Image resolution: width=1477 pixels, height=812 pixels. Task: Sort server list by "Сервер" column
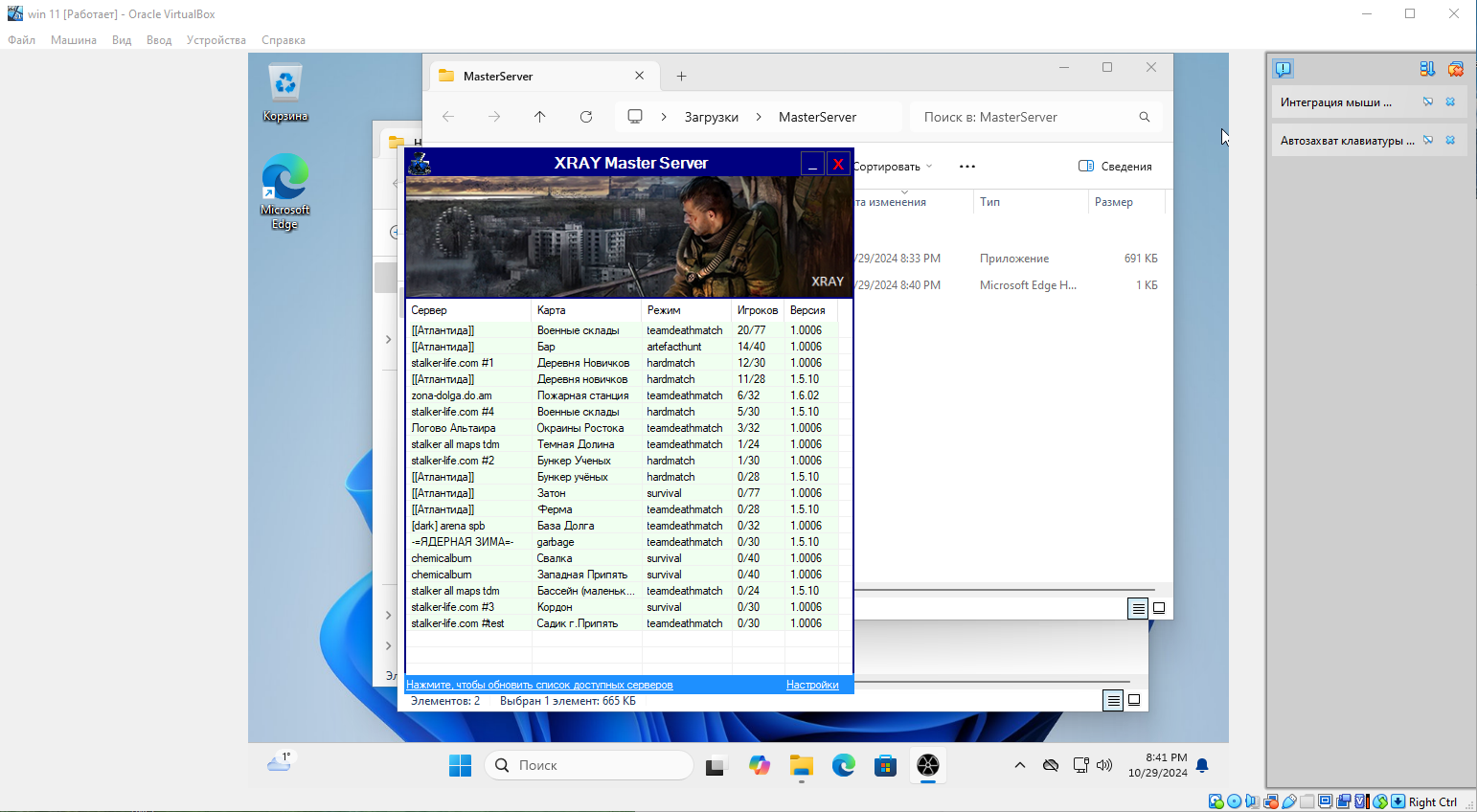pyautogui.click(x=468, y=310)
